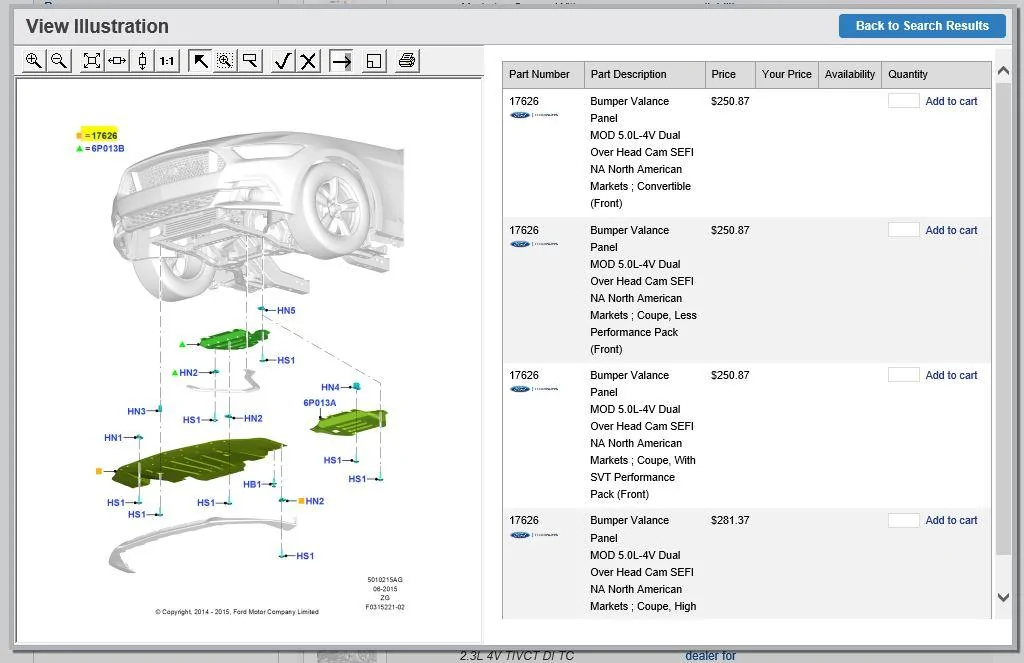Click the HN1 callout label

point(113,437)
